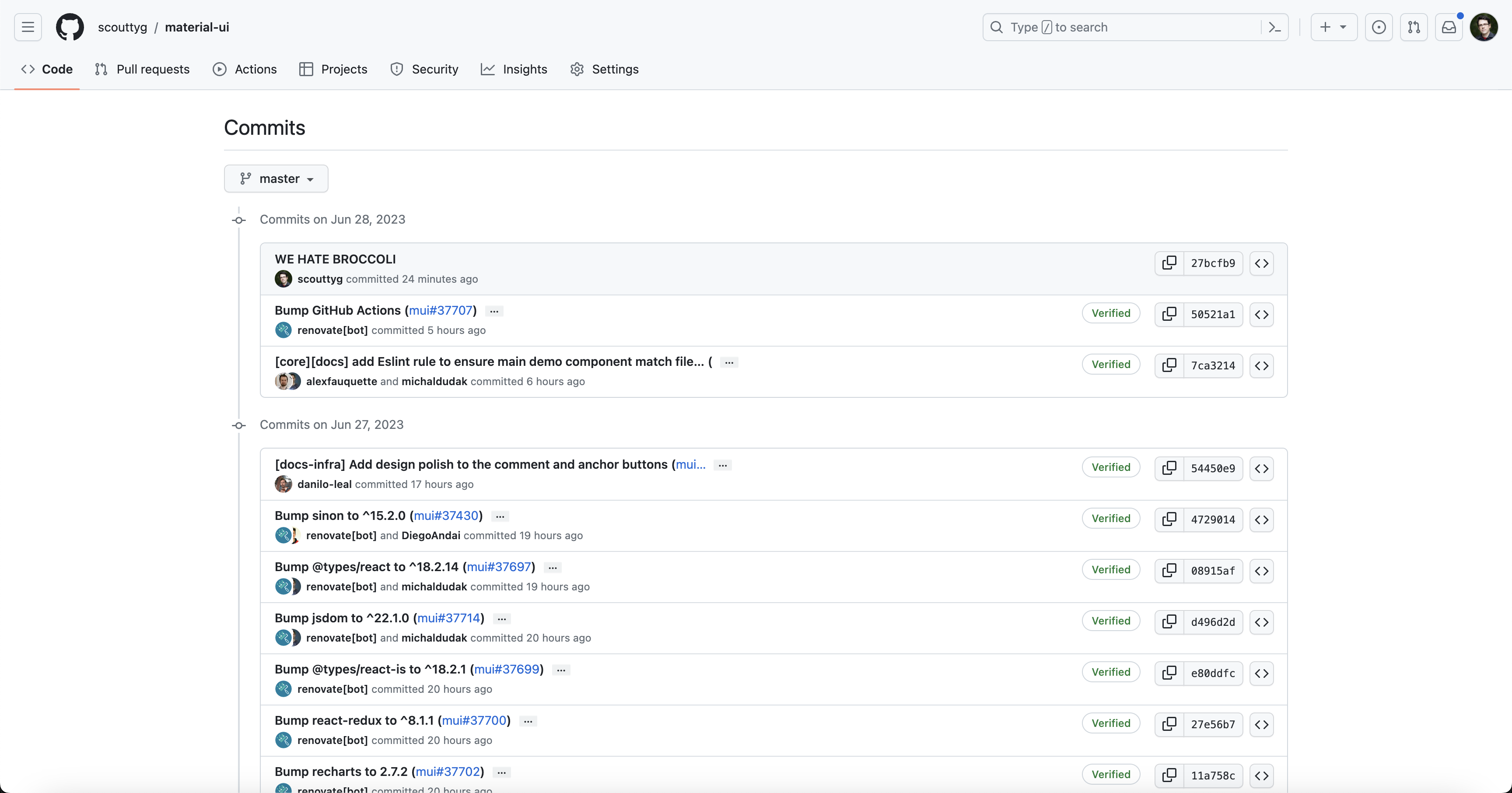
Task: Copy full SHA for commit 7ca3214
Action: coord(1169,365)
